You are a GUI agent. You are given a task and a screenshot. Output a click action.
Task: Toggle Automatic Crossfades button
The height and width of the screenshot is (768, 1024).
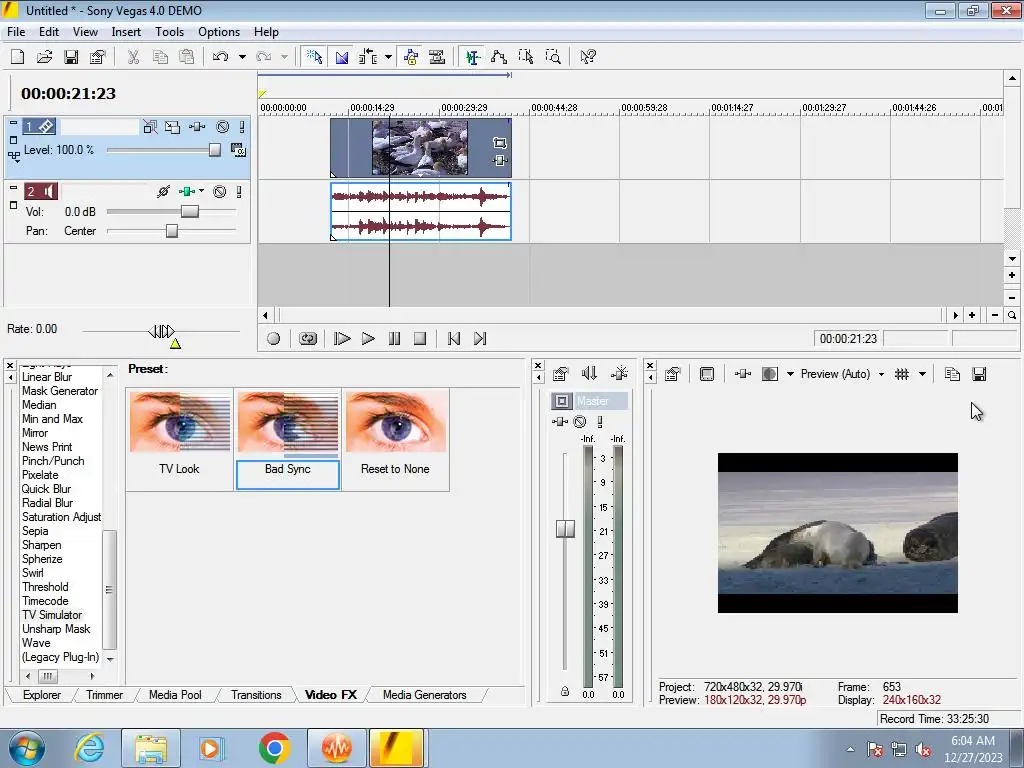(x=342, y=57)
